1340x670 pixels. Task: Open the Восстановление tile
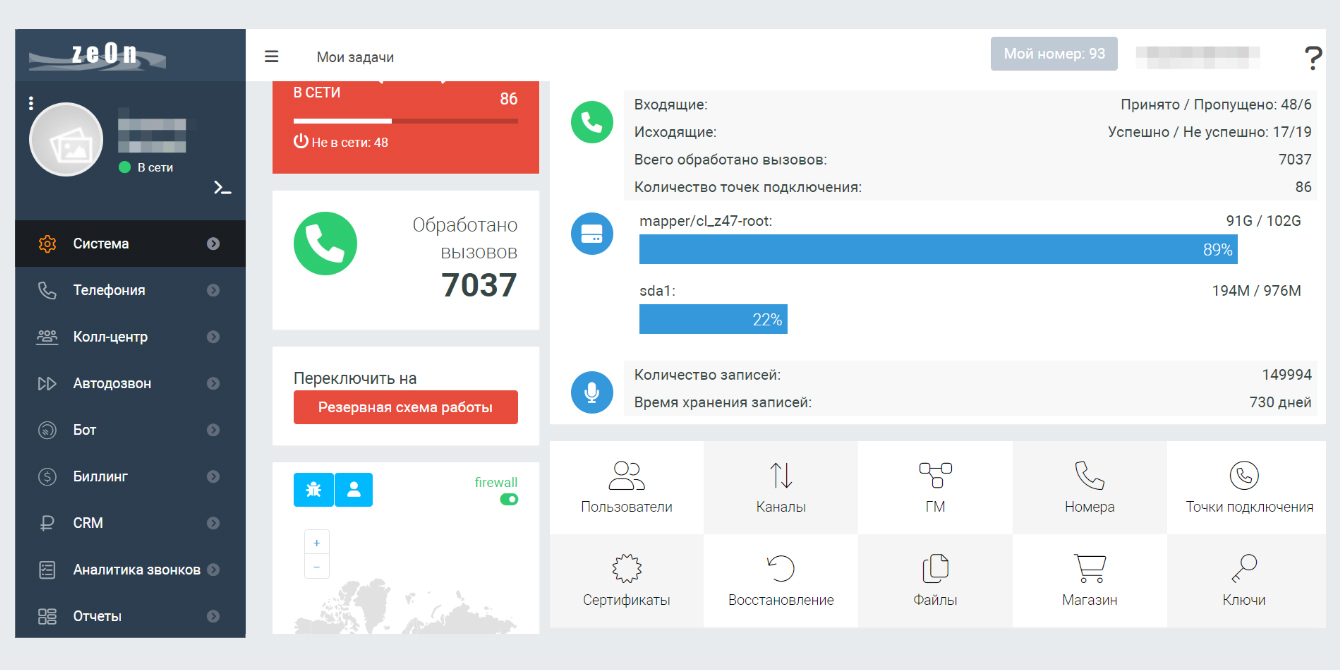781,581
